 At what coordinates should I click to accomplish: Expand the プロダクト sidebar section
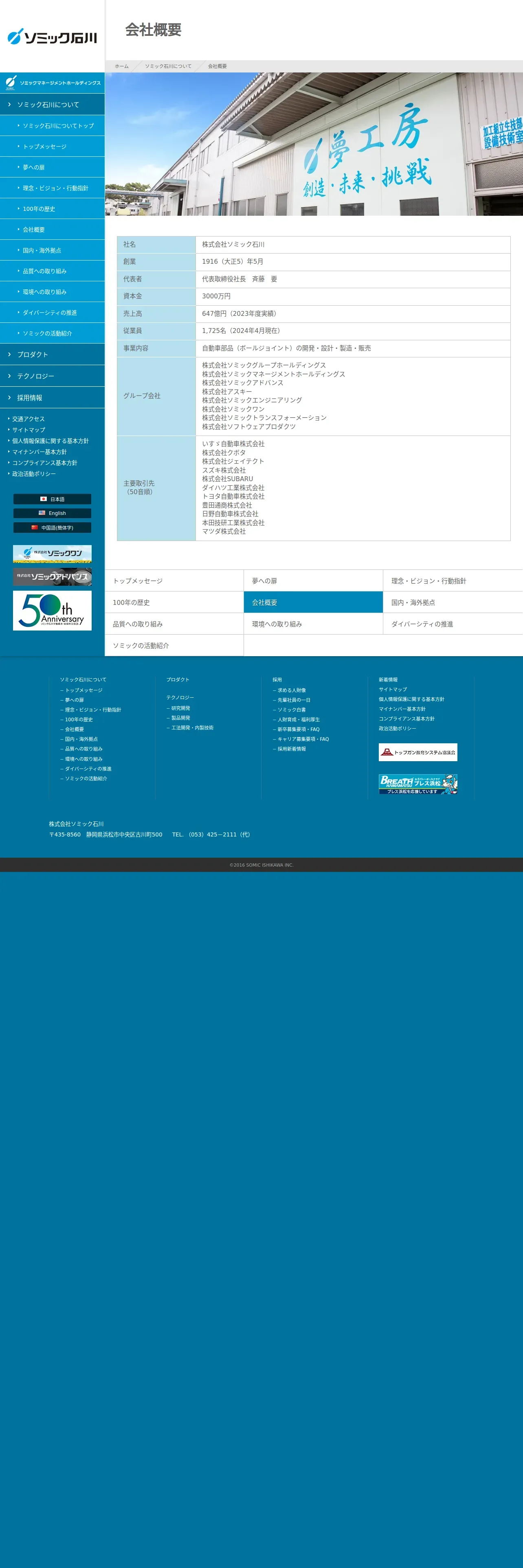point(53,354)
